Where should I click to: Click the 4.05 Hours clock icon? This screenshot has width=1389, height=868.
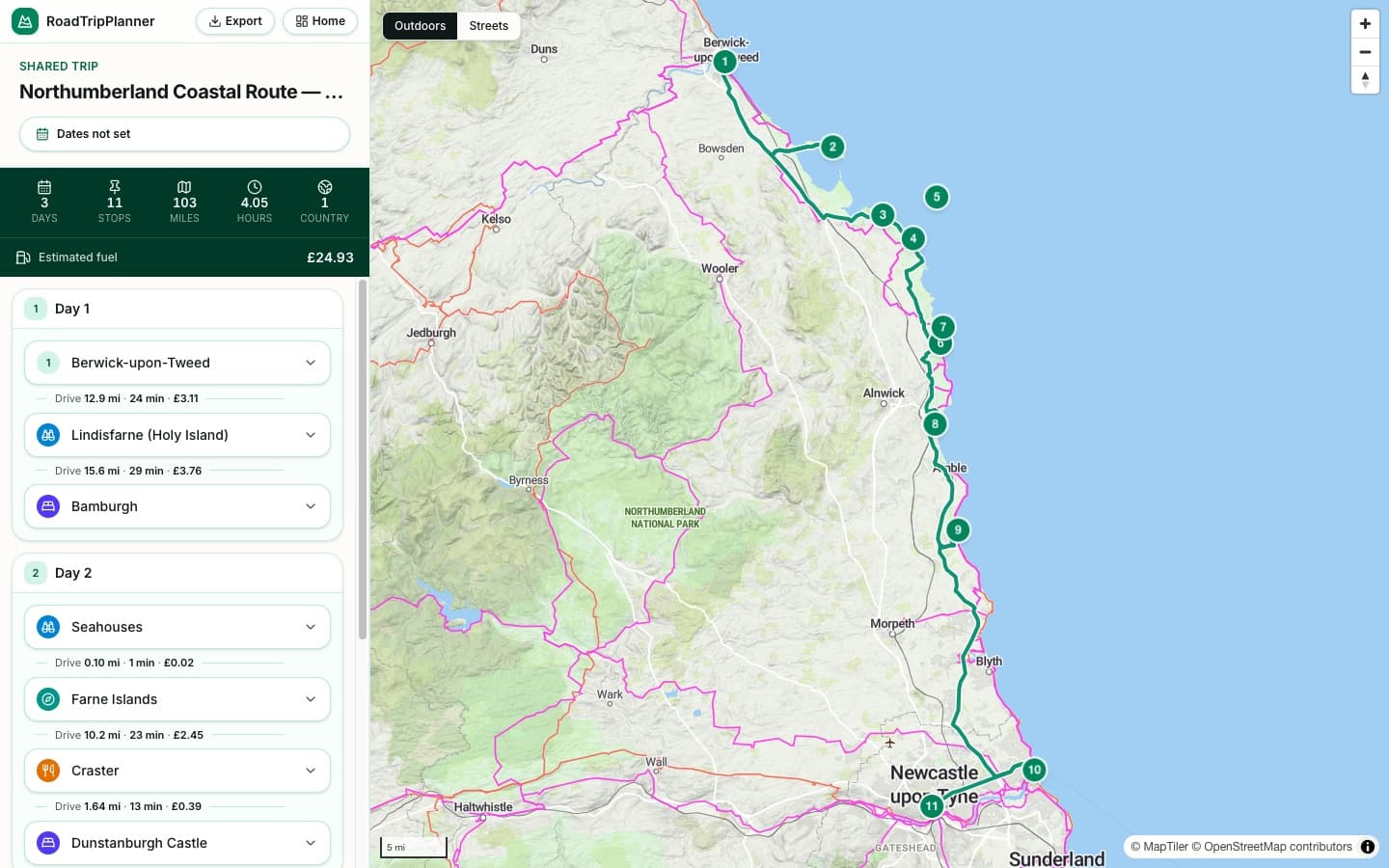[x=255, y=187]
